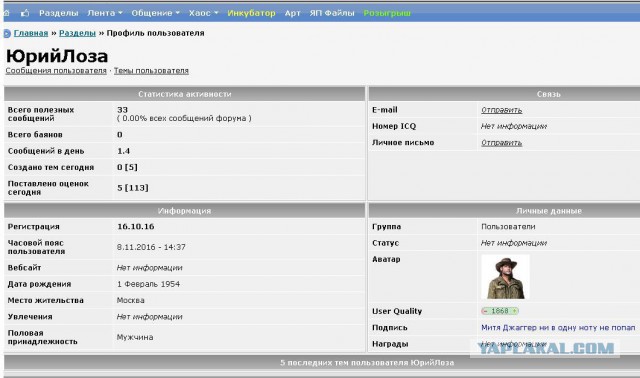The width and height of the screenshot is (640, 378).
Task: Click the Номер ICQ label
Action: [394, 127]
